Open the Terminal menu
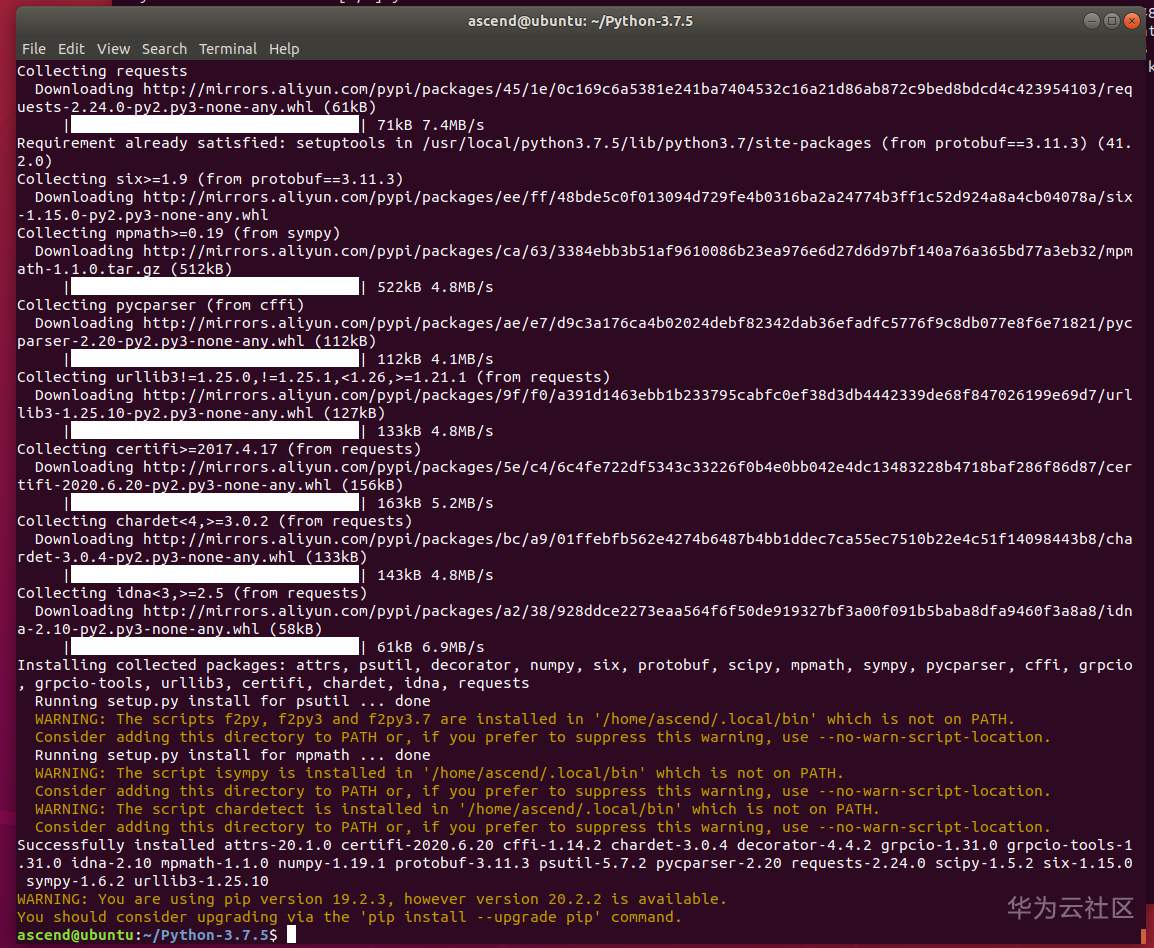The height and width of the screenshot is (948, 1154). pyautogui.click(x=228, y=49)
